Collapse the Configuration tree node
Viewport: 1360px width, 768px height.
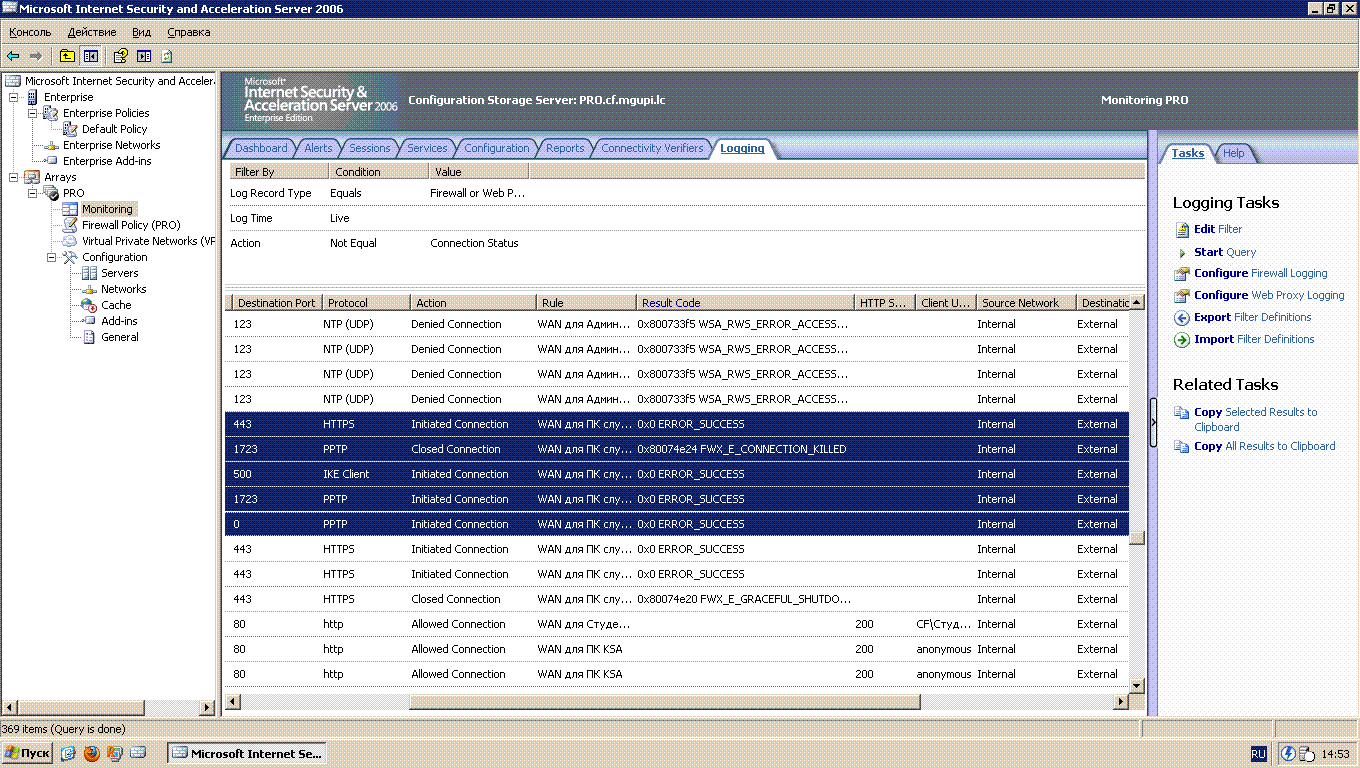pos(52,257)
